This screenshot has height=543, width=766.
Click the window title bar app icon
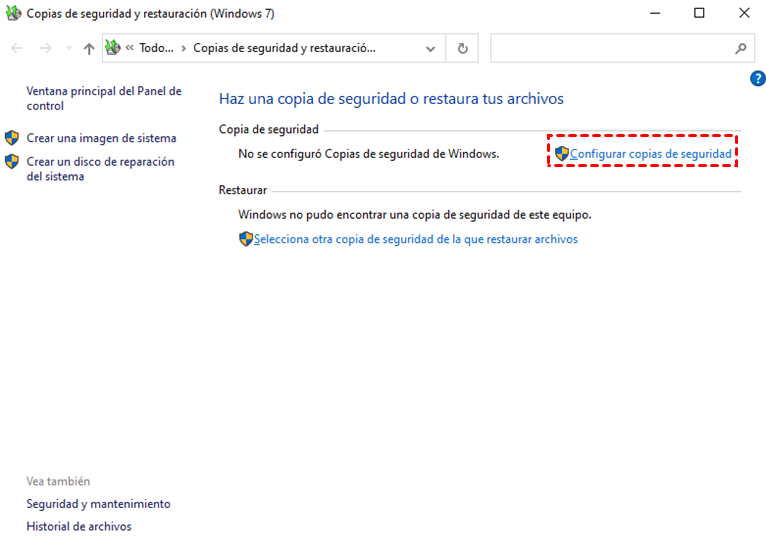coord(13,13)
